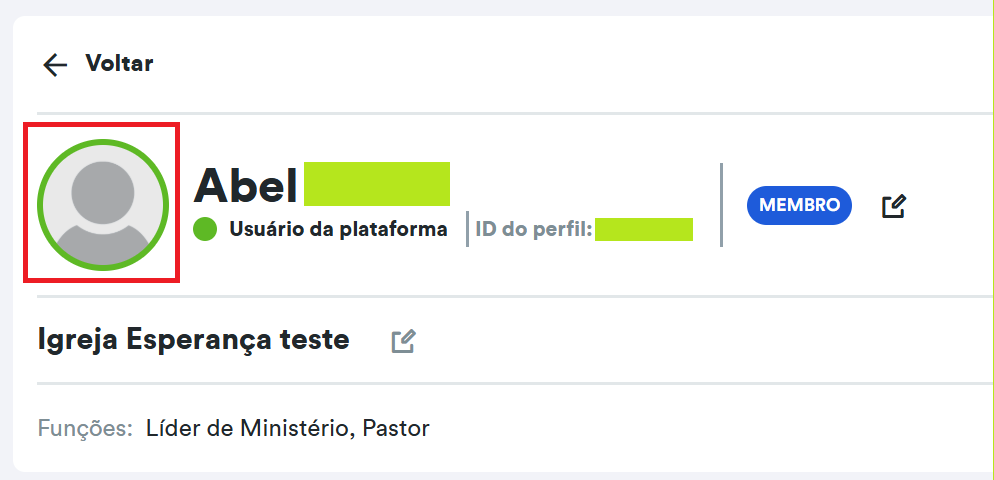
Task: Click the green platform user status dot
Action: point(205,230)
